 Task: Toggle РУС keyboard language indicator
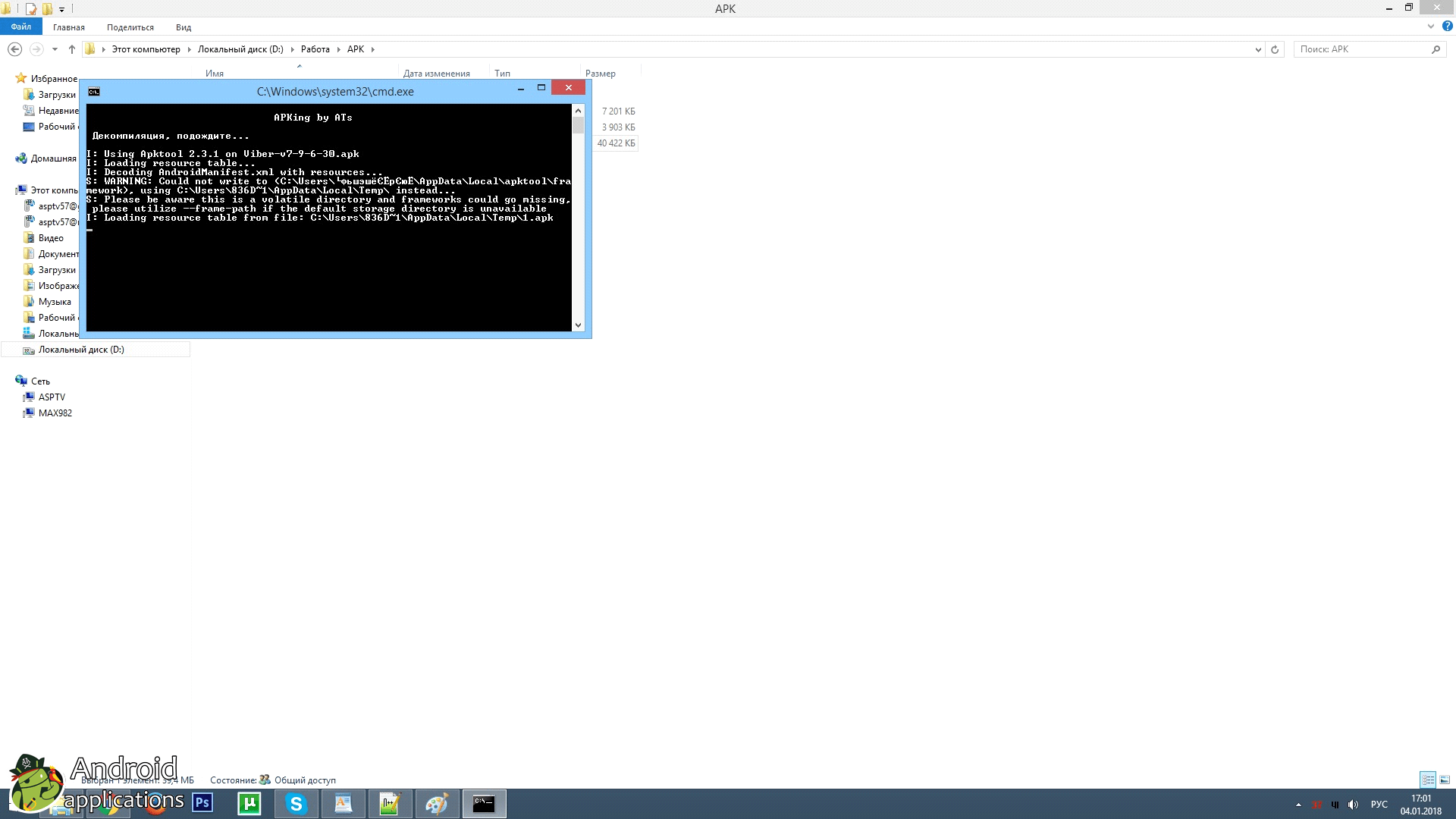(x=1379, y=805)
